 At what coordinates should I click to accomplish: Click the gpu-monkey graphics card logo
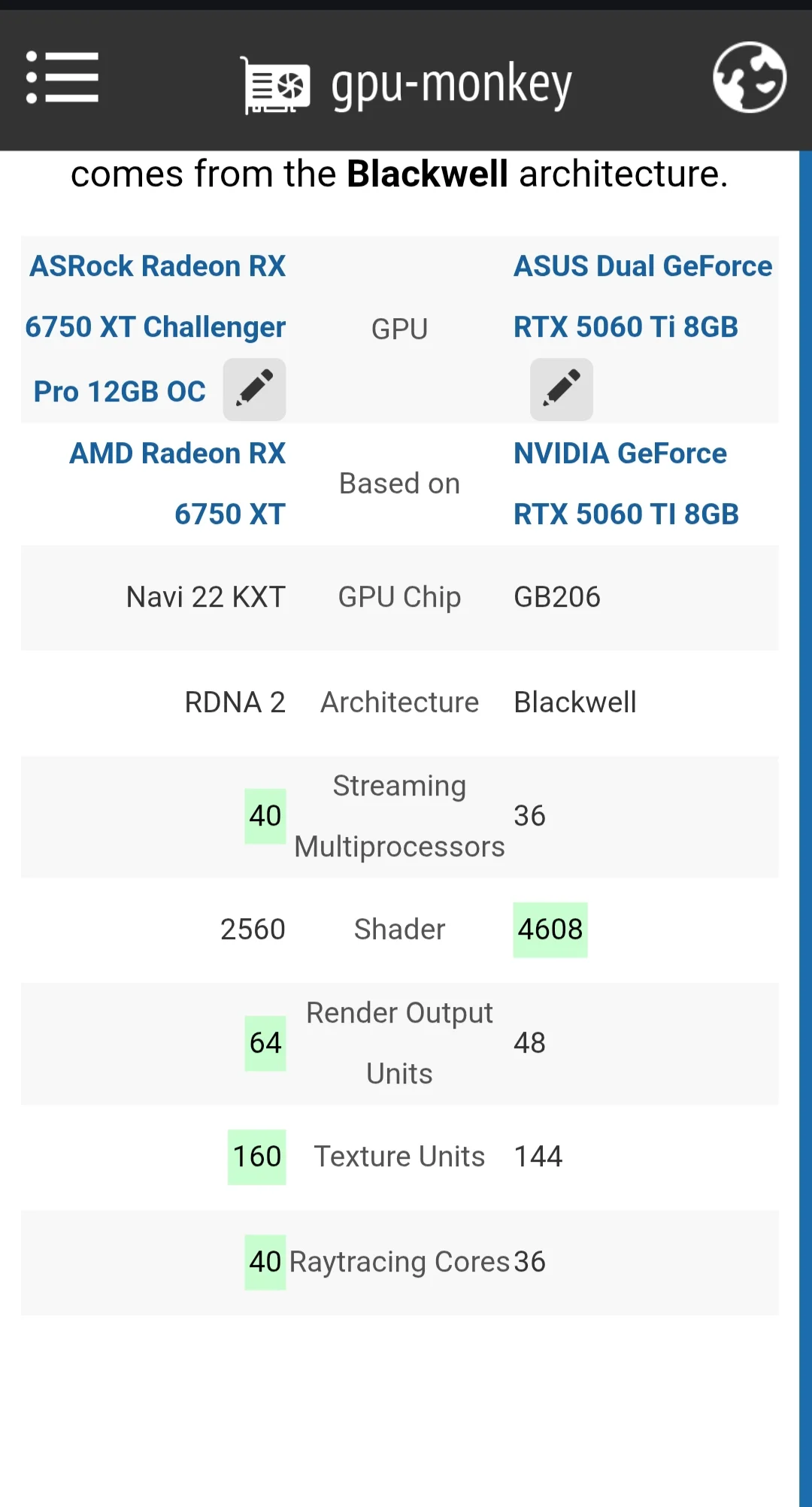pos(274,86)
